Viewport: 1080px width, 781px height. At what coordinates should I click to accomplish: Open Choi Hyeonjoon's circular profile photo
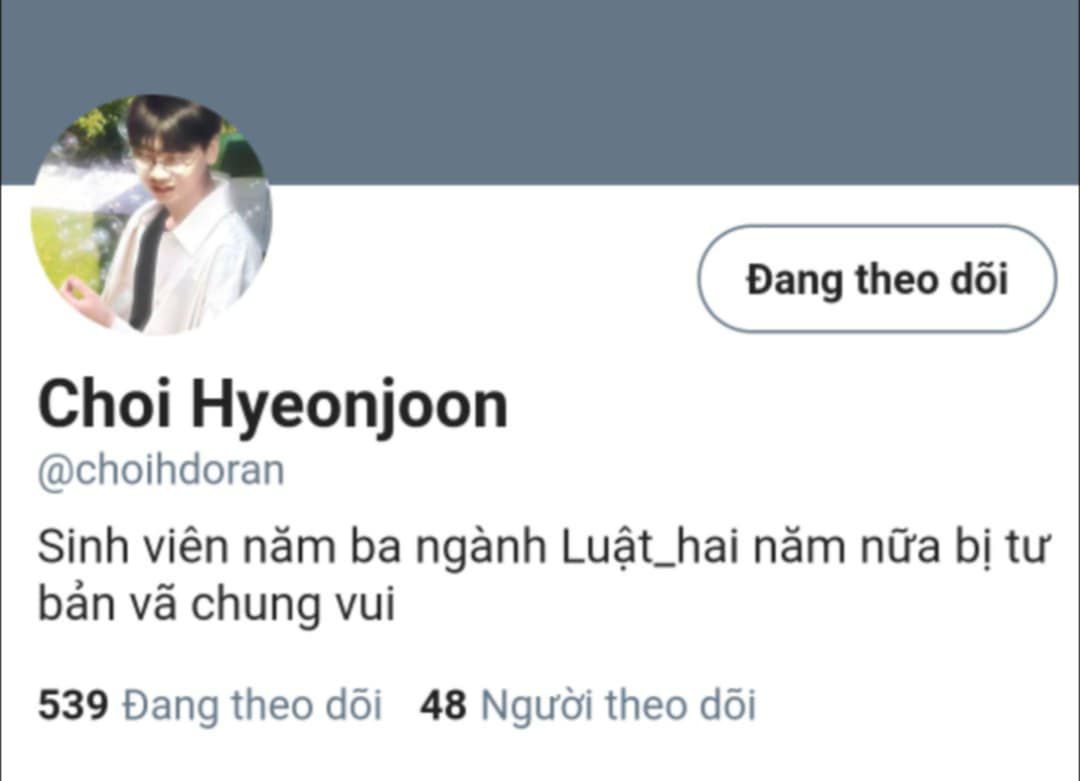coord(152,214)
